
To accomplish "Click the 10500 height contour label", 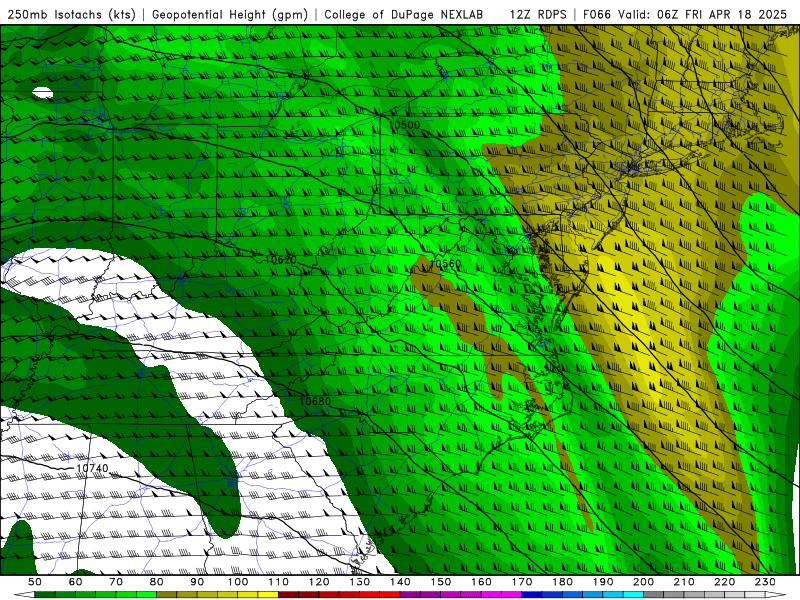I will tap(405, 125).
